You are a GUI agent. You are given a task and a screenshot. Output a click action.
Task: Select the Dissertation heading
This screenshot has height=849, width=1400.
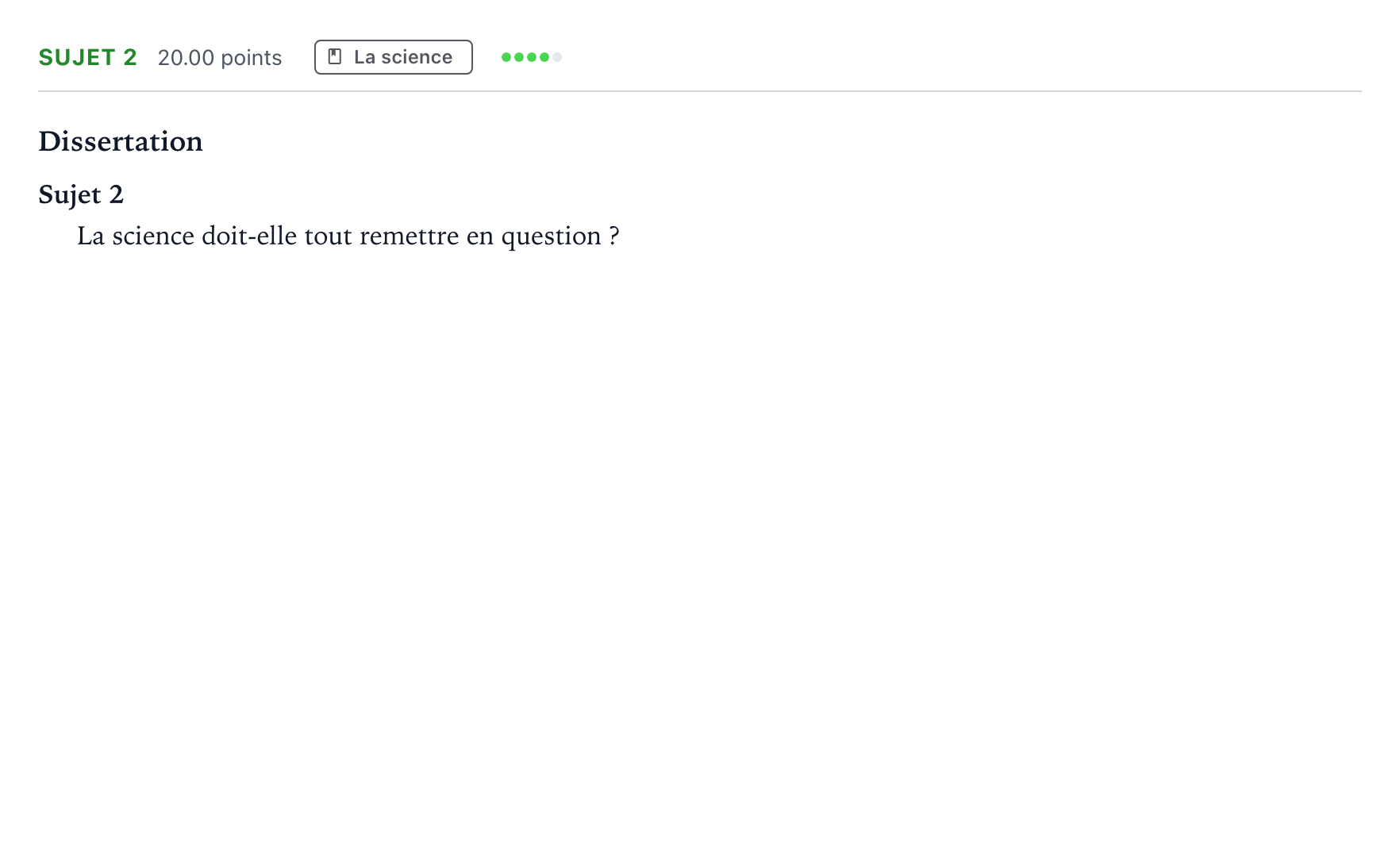[121, 141]
